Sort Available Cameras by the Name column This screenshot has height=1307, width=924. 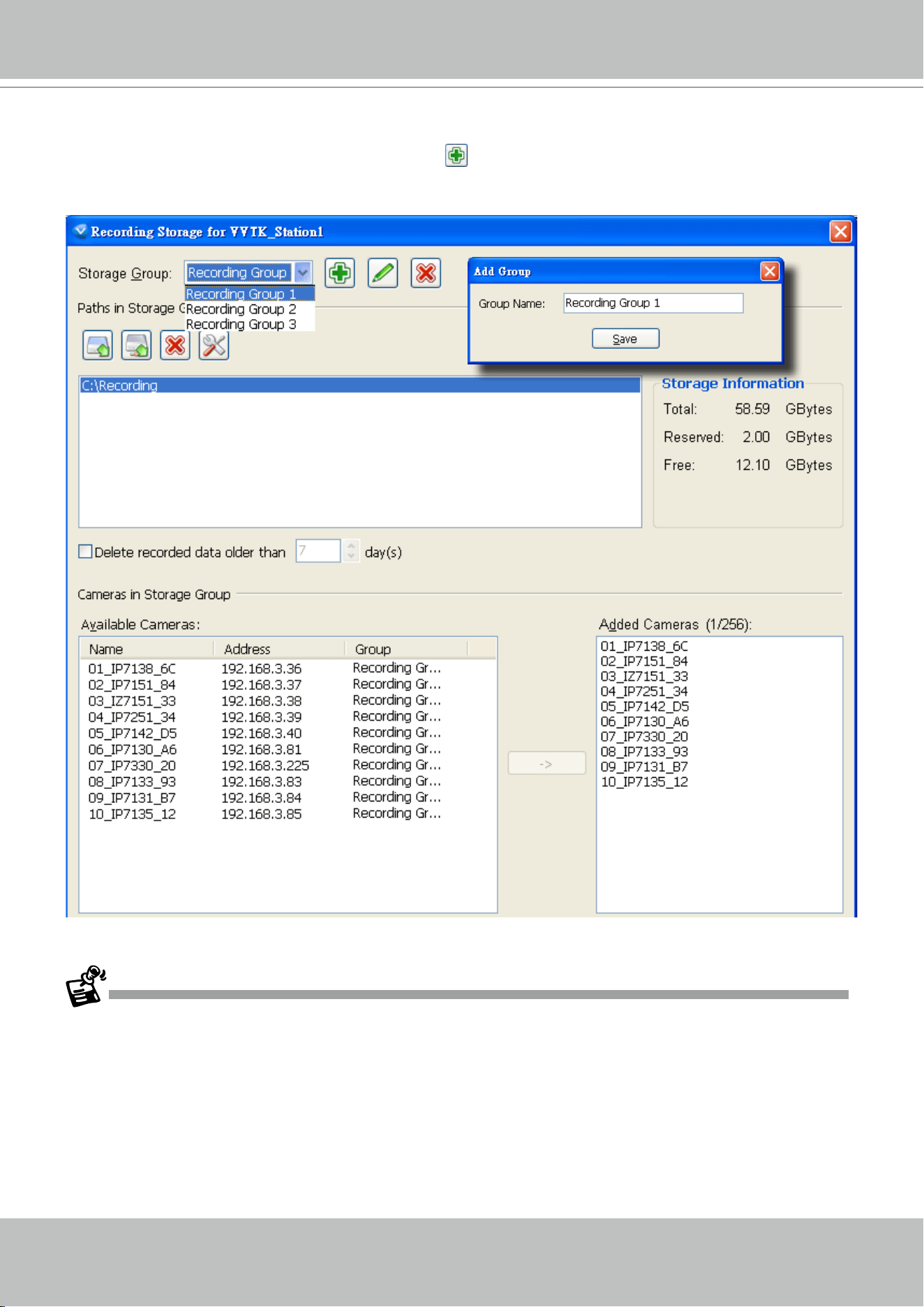[147, 649]
